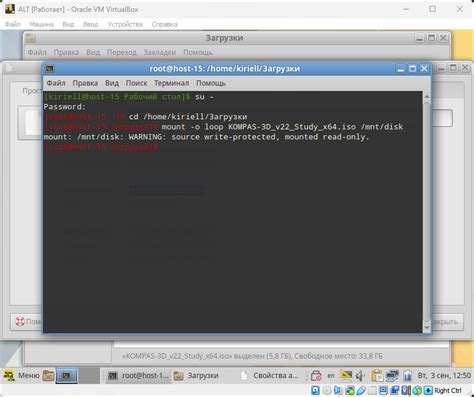The height and width of the screenshot is (397, 474).
Task: Click VirtualBox network adapter status icon
Action: pos(350,390)
